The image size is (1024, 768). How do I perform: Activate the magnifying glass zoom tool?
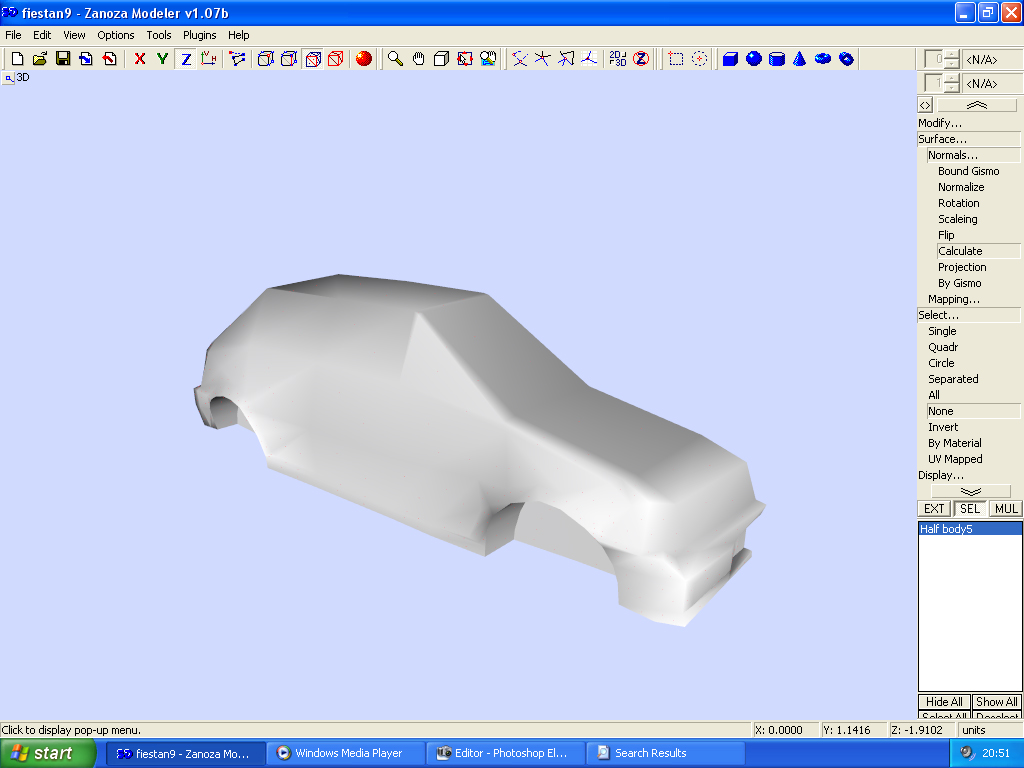click(x=396, y=59)
